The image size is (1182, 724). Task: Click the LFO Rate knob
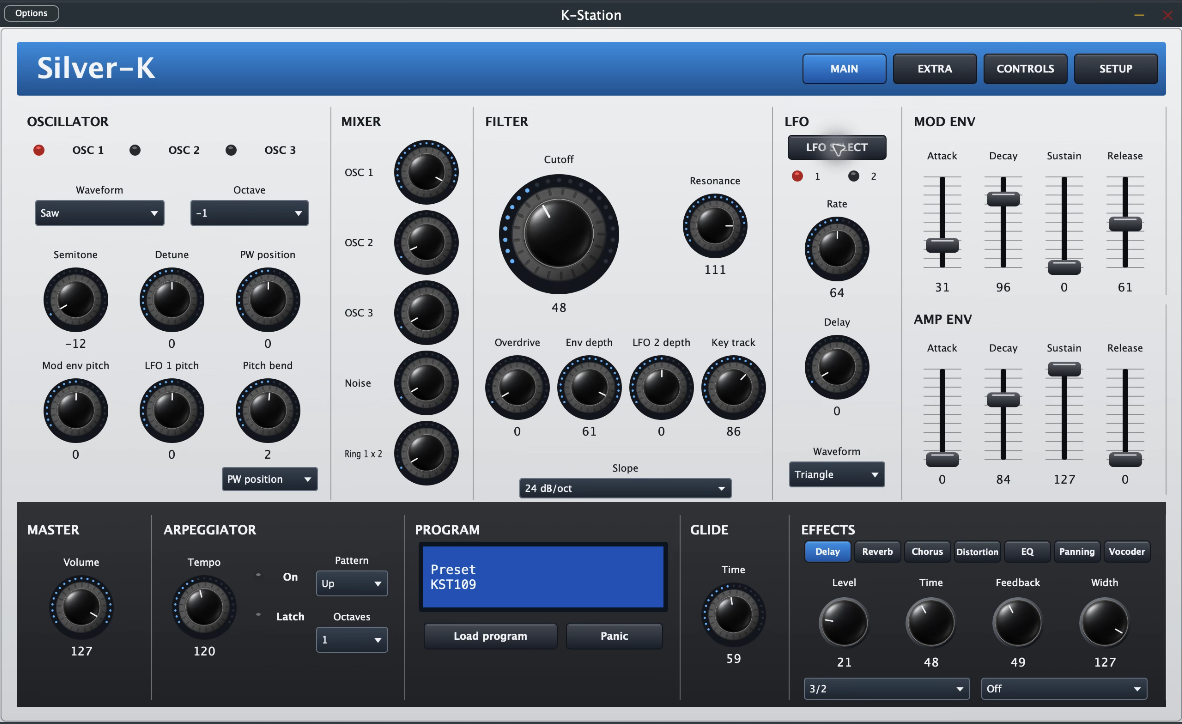click(x=837, y=249)
